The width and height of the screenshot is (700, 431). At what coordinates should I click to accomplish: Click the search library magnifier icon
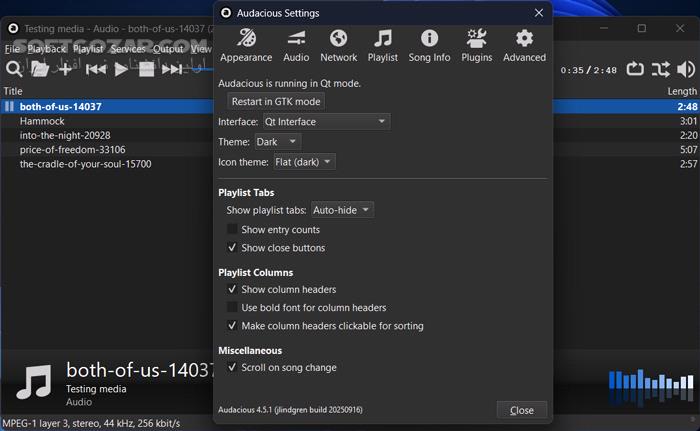point(14,69)
